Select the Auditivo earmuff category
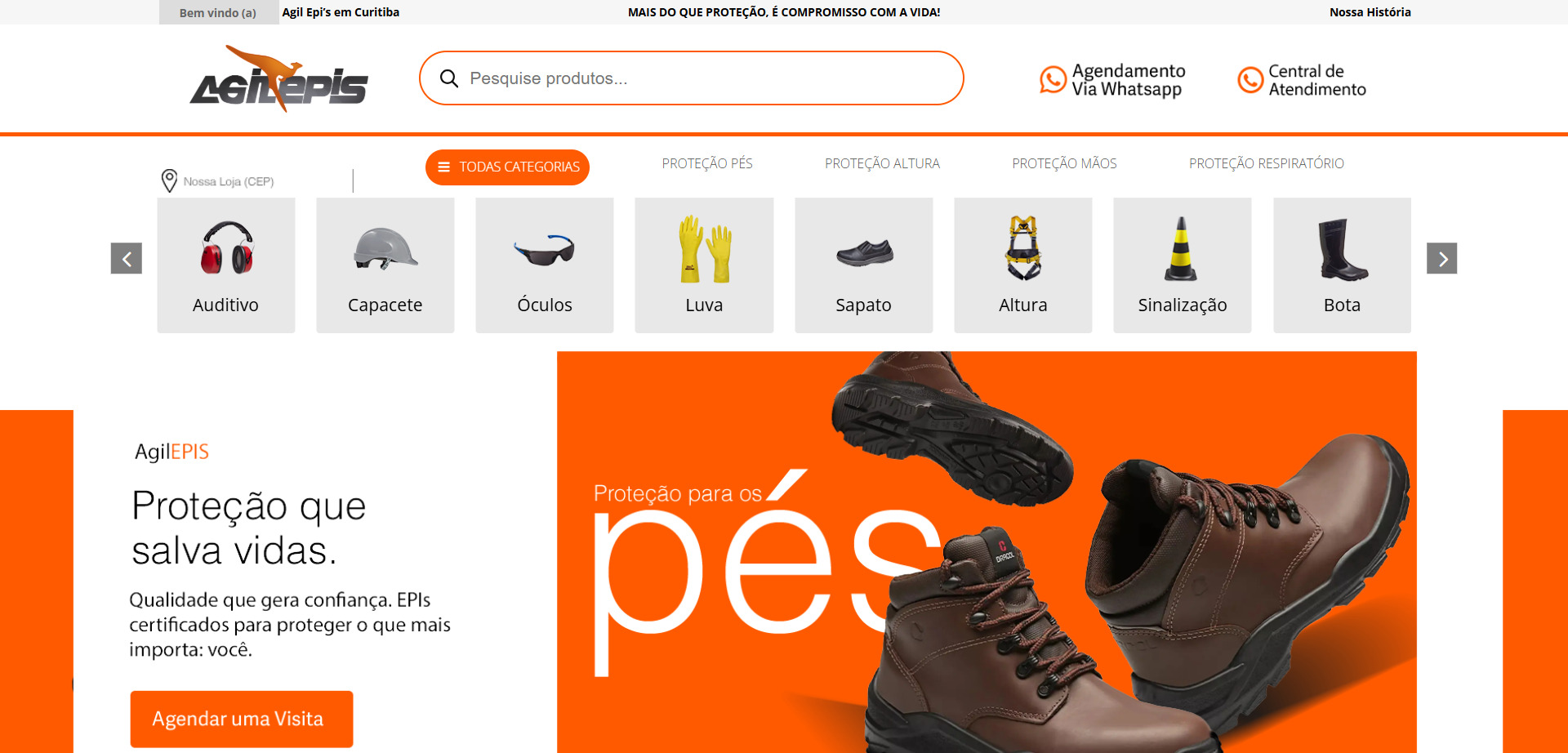The width and height of the screenshot is (1568, 753). tap(226, 265)
